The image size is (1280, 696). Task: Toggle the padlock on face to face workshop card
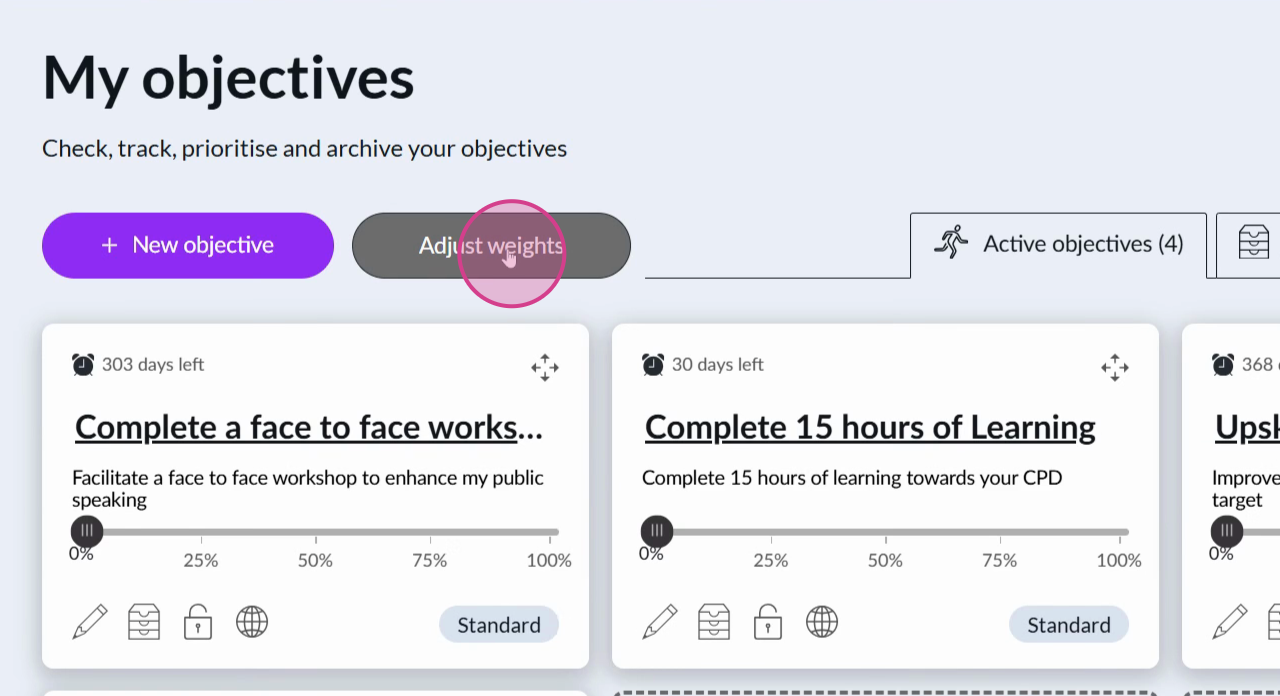(x=198, y=622)
